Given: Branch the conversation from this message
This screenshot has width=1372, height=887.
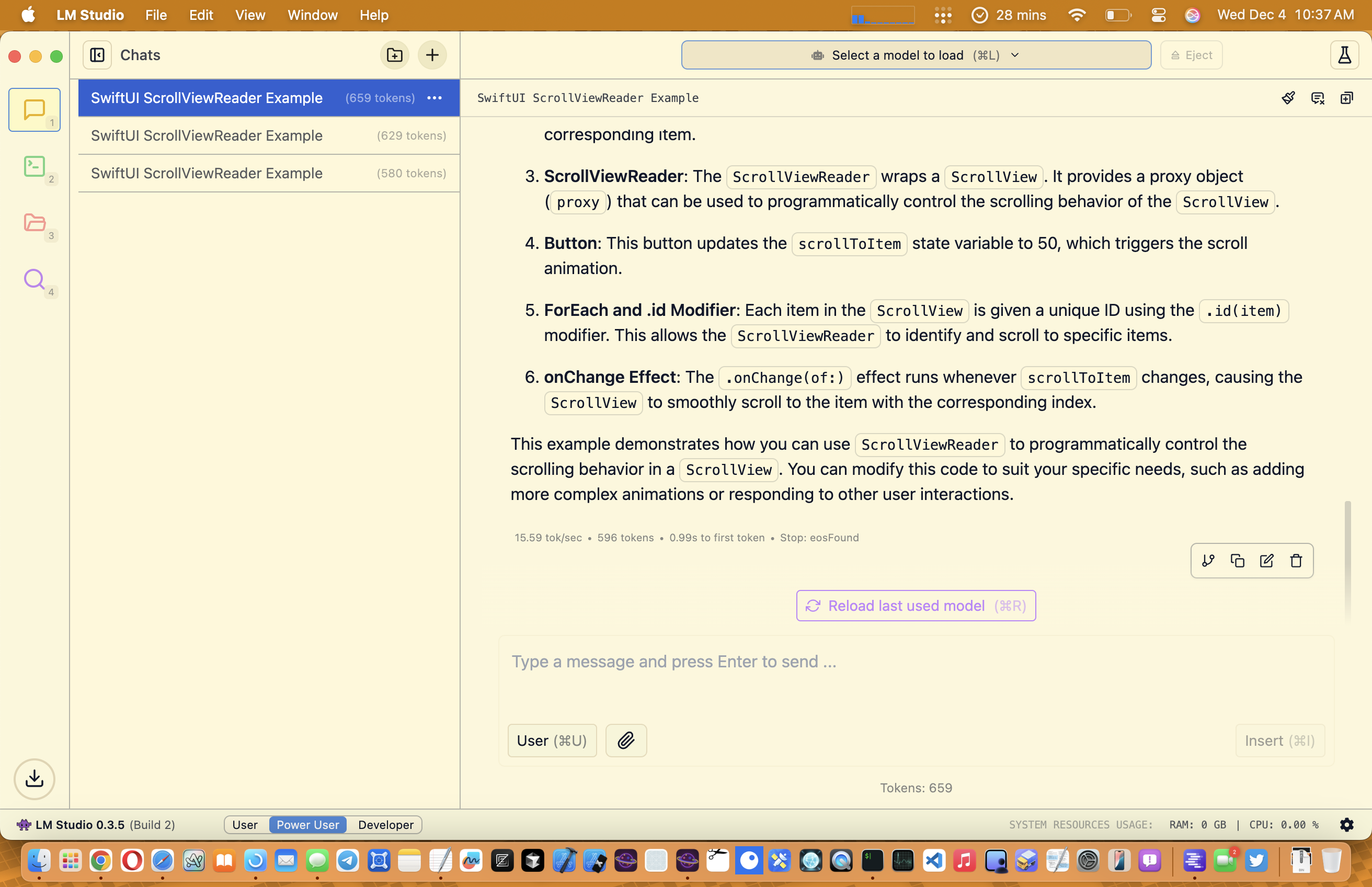Looking at the screenshot, I should click(1208, 561).
